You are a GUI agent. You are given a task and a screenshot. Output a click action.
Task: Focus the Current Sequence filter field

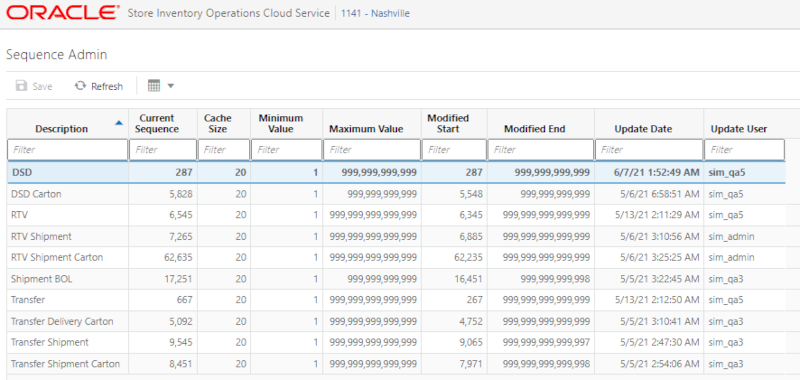pyautogui.click(x=163, y=150)
